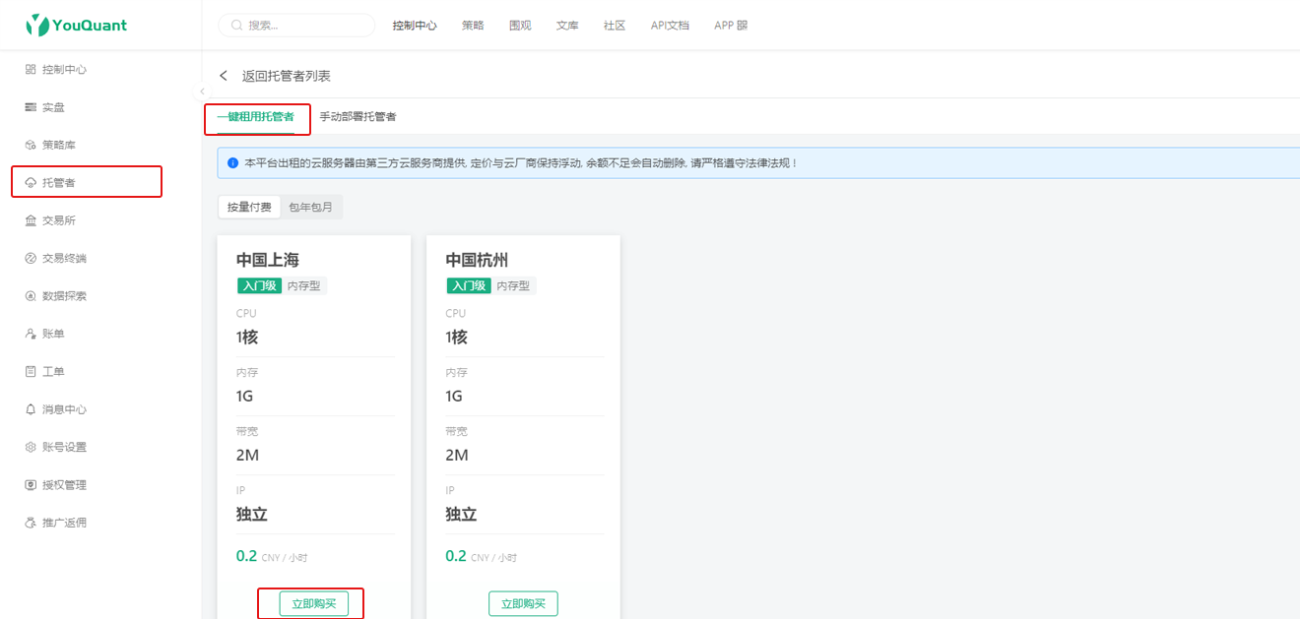Viewport: 1300px width, 619px height.
Task: Click the 中国杭州 card title
Action: (x=477, y=260)
